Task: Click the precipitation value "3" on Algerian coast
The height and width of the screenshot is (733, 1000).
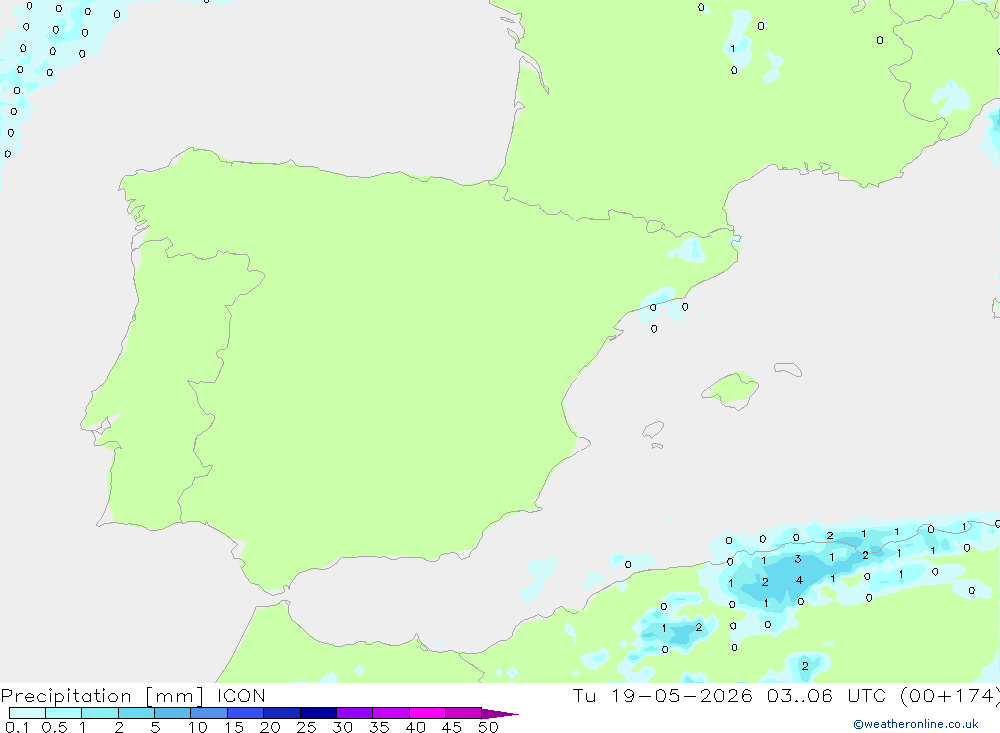Action: pos(798,559)
